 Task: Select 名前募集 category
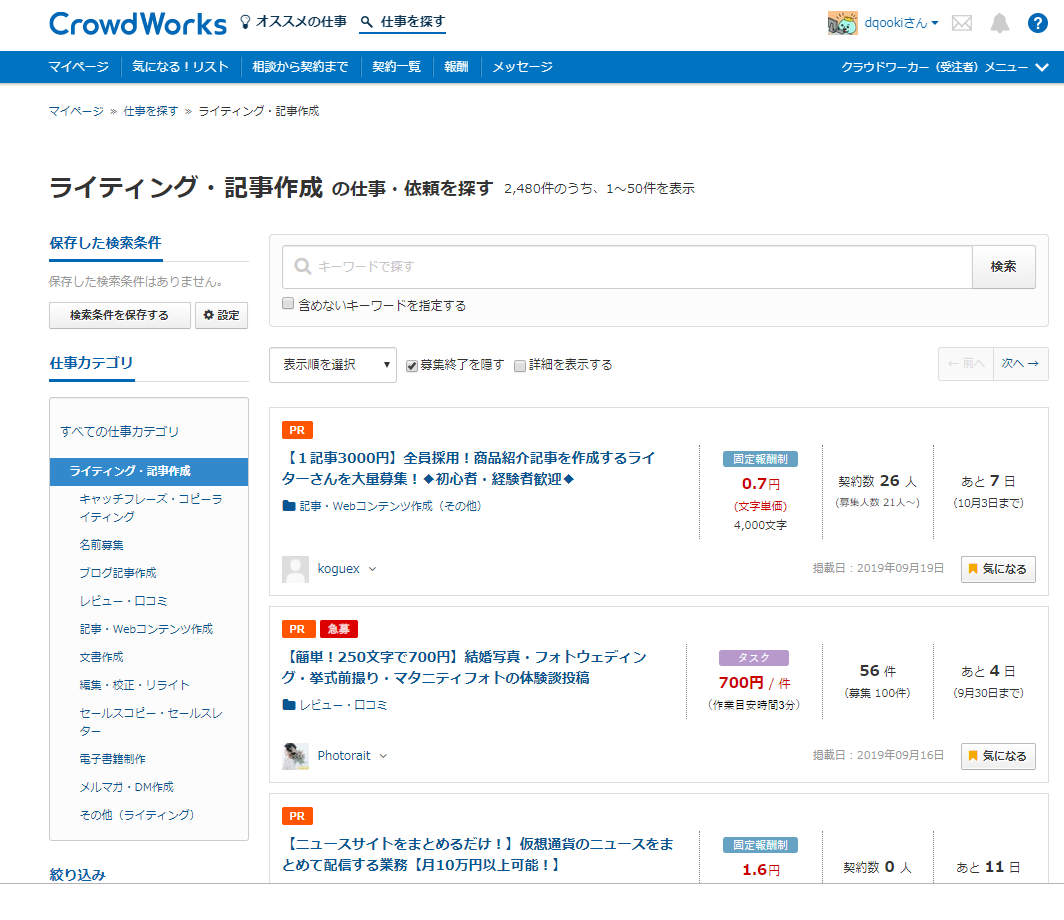point(101,545)
